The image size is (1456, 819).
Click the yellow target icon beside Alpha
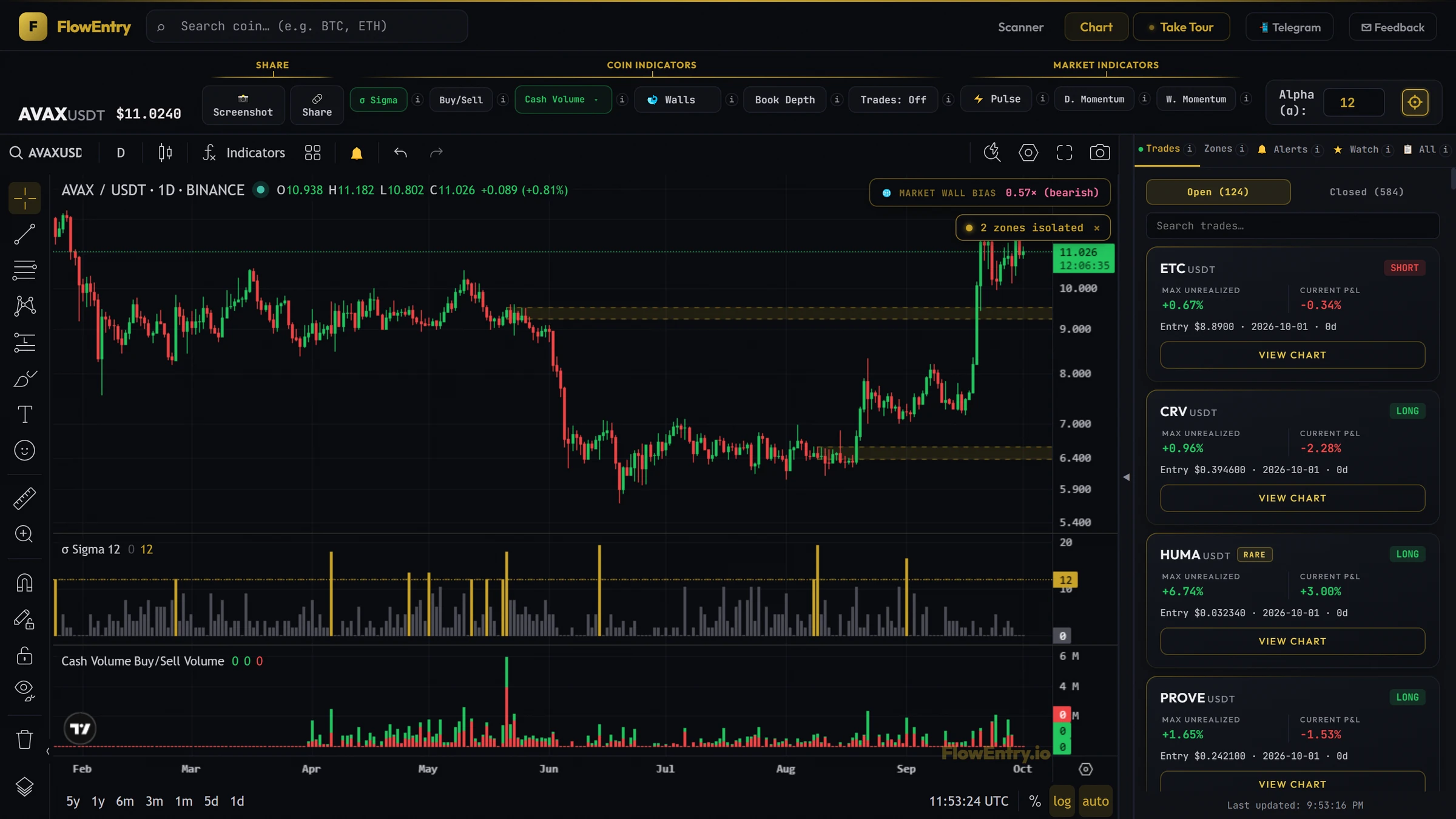[x=1415, y=103]
